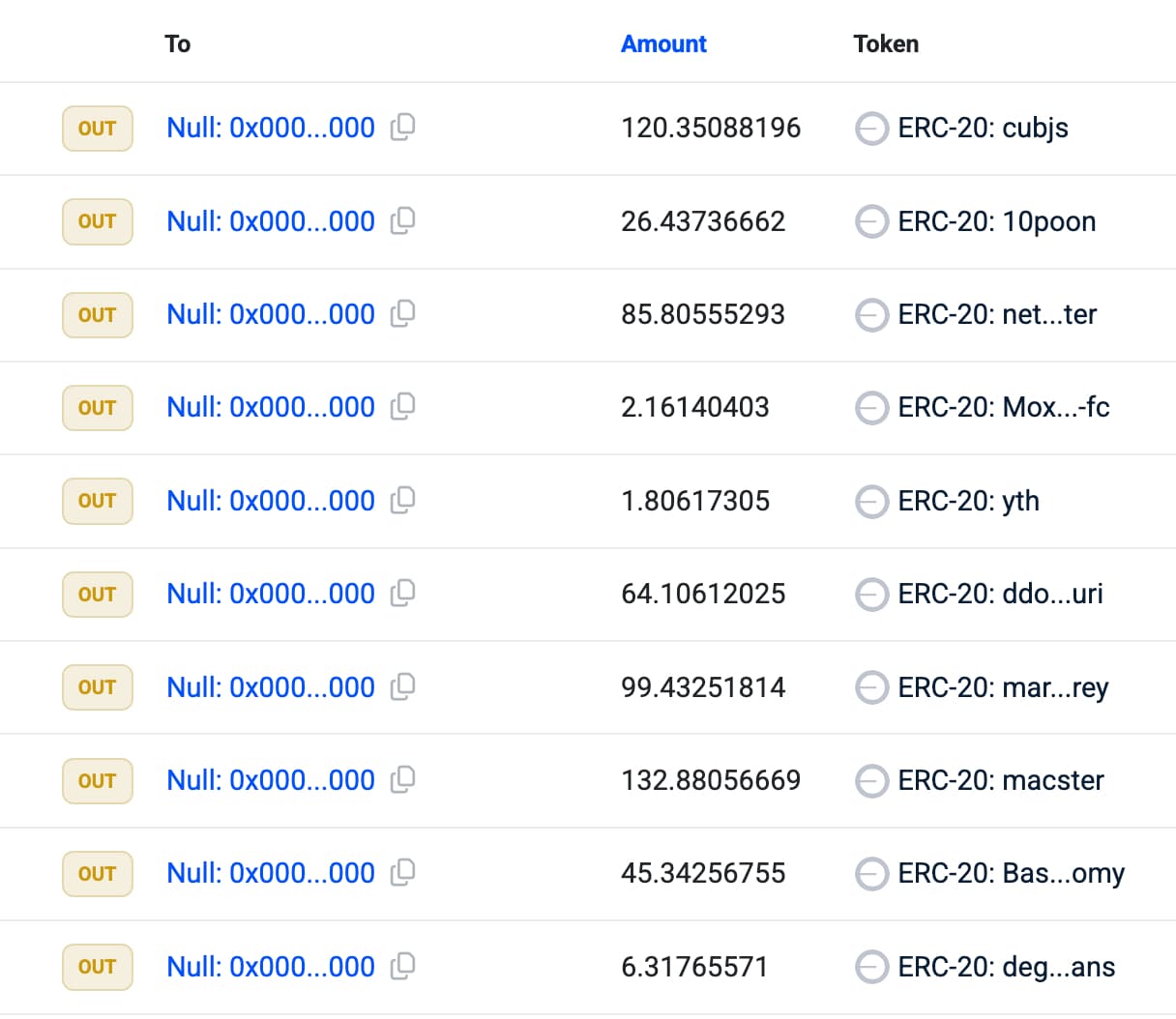Click the token icon beside ERC-20: ddo...uri
This screenshot has width=1176, height=1019.
click(871, 595)
